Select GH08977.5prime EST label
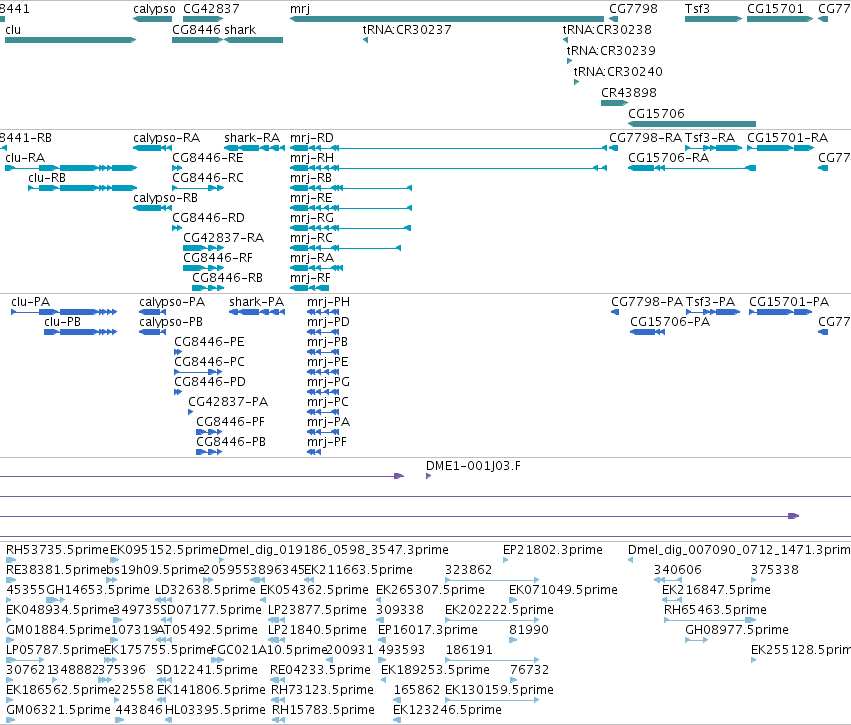The image size is (851, 725). 737,630
